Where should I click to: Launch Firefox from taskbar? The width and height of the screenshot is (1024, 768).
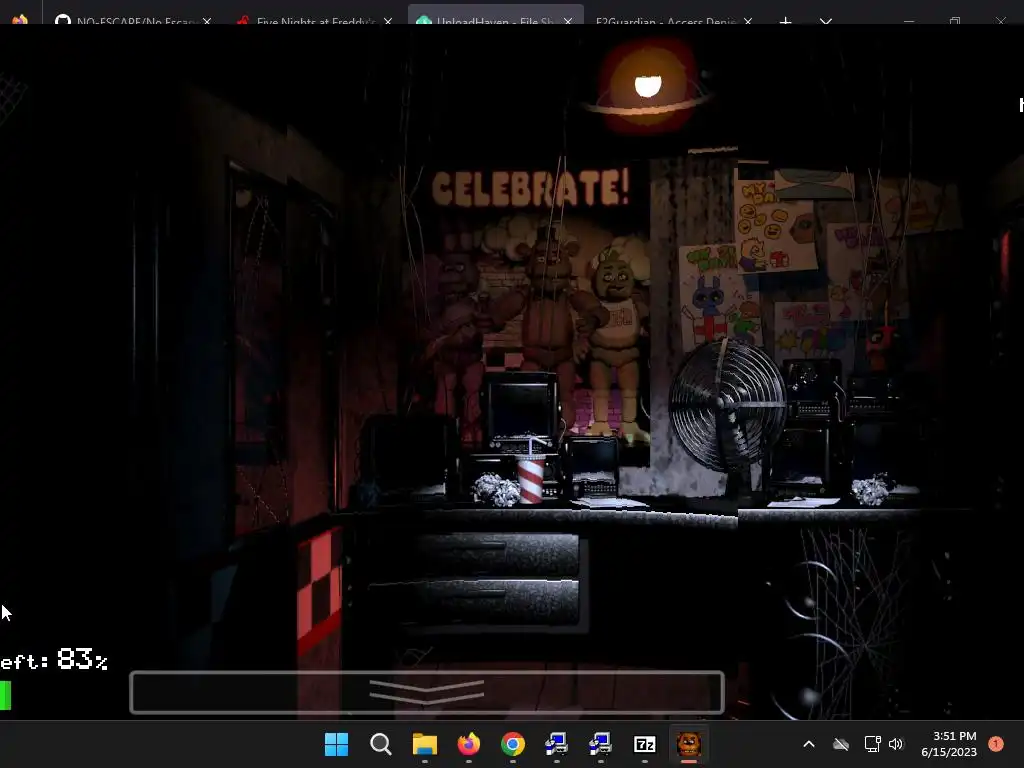tap(468, 744)
